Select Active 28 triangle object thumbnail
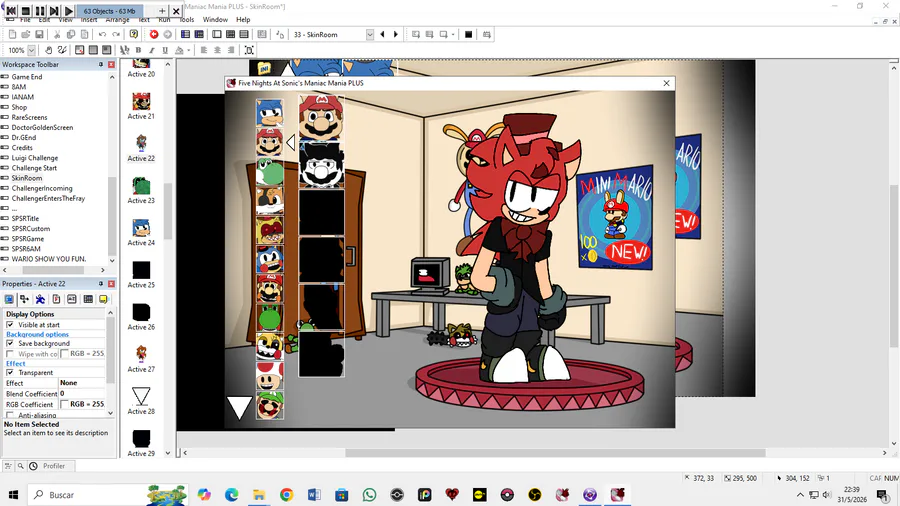Screen dimensions: 900x506 tap(141, 396)
